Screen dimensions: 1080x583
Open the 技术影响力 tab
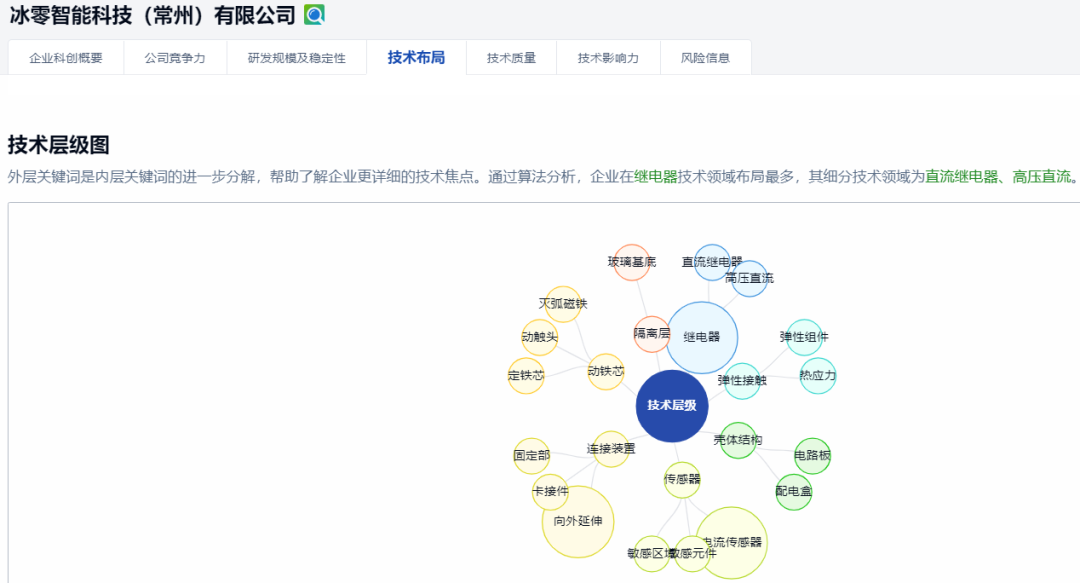608,58
